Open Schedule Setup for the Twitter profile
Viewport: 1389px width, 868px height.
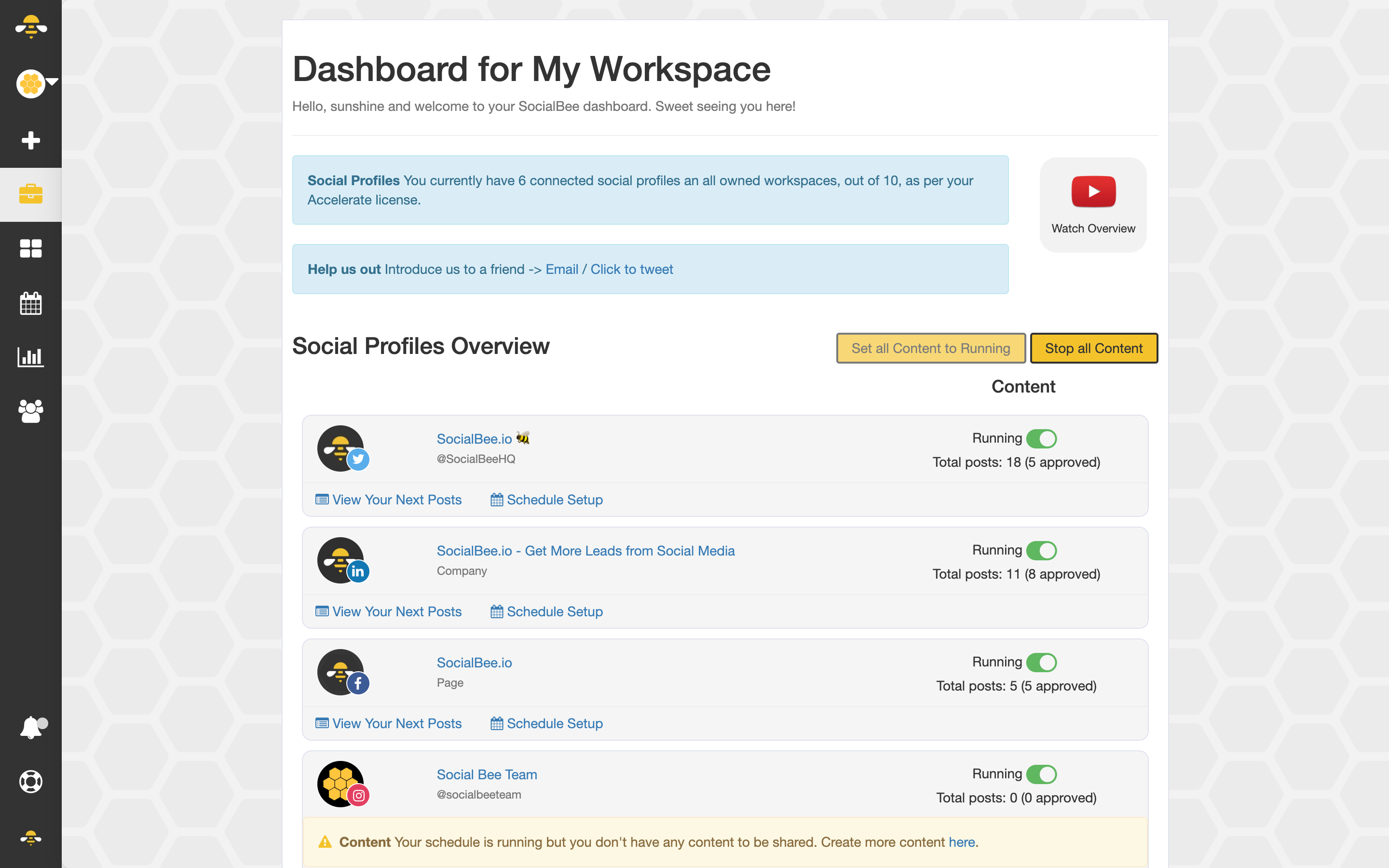(x=546, y=500)
